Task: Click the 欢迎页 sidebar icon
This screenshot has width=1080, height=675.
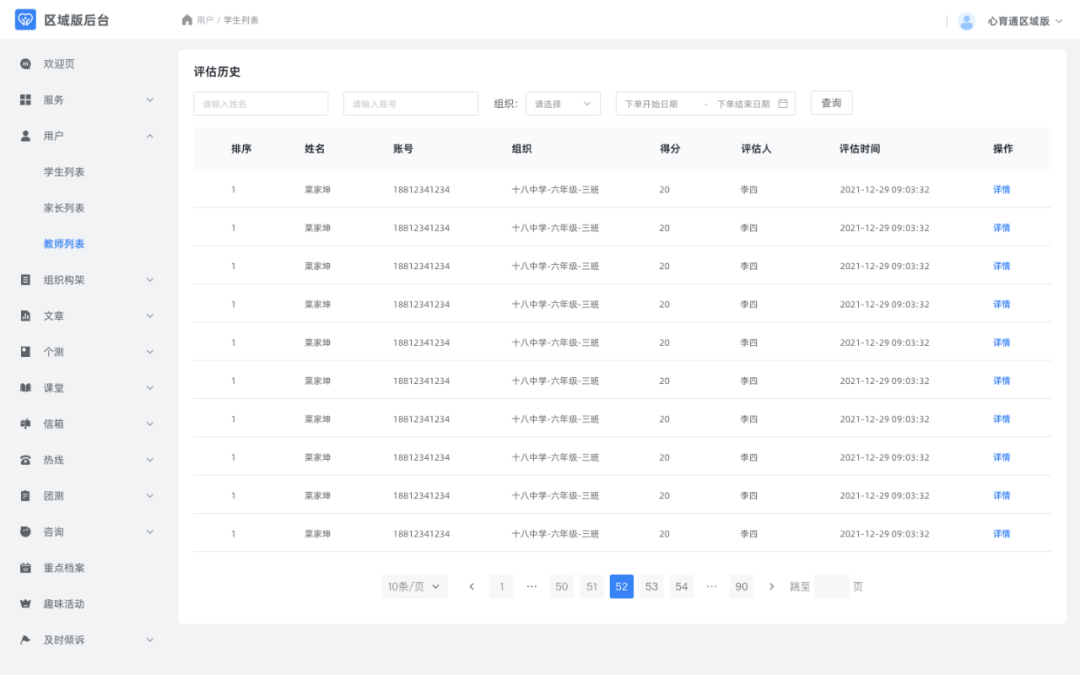Action: [x=25, y=64]
